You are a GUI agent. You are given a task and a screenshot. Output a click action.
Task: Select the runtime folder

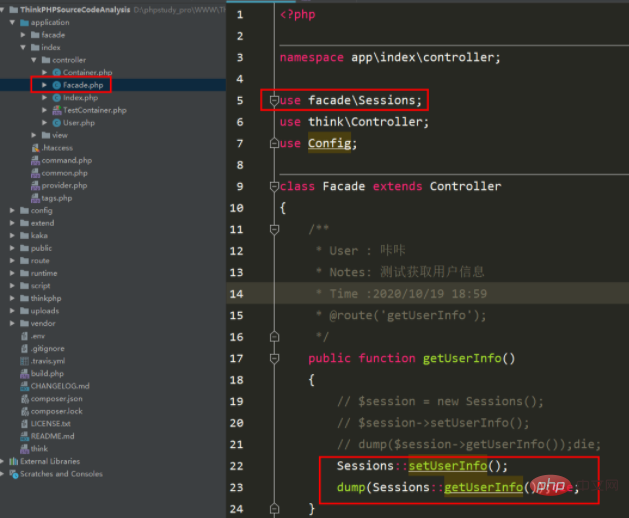tap(44, 273)
